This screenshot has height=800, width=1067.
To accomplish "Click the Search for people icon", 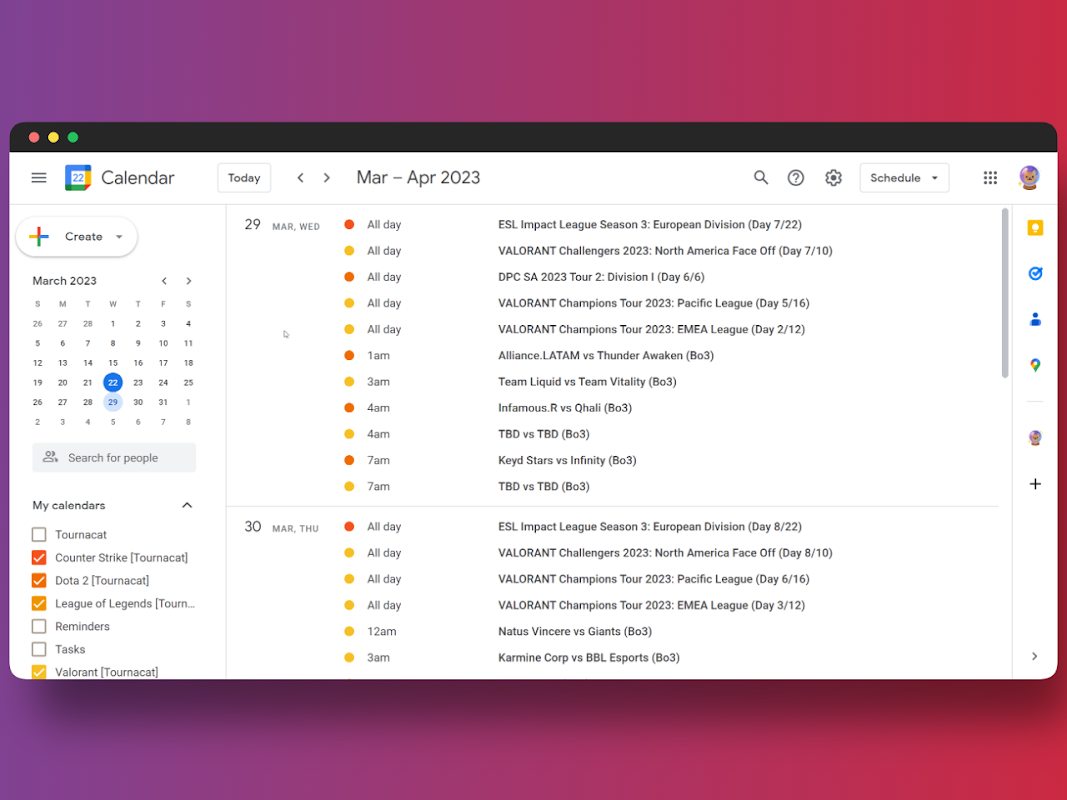I will (x=50, y=457).
